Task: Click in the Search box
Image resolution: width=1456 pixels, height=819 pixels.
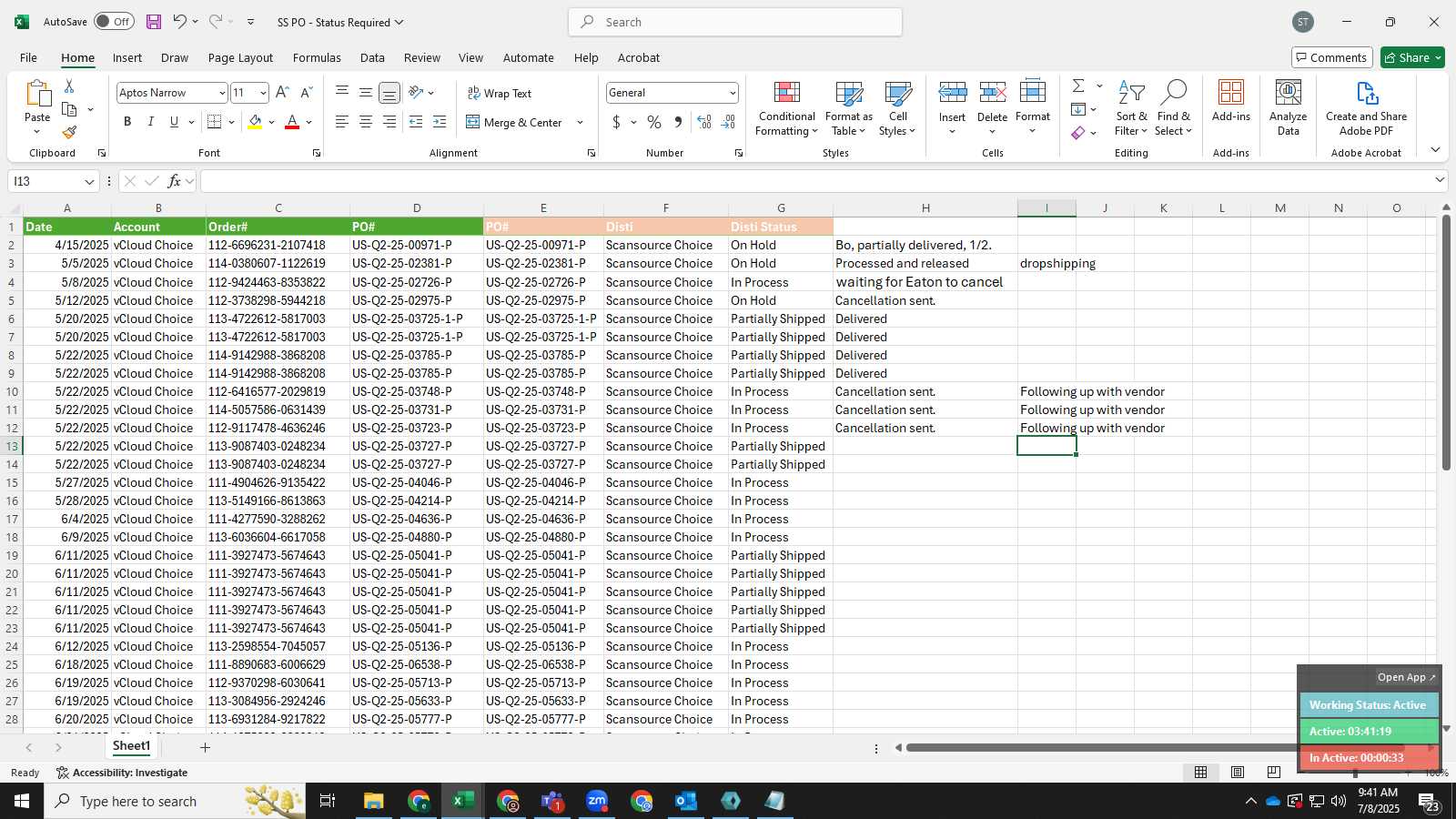Action: (x=735, y=22)
